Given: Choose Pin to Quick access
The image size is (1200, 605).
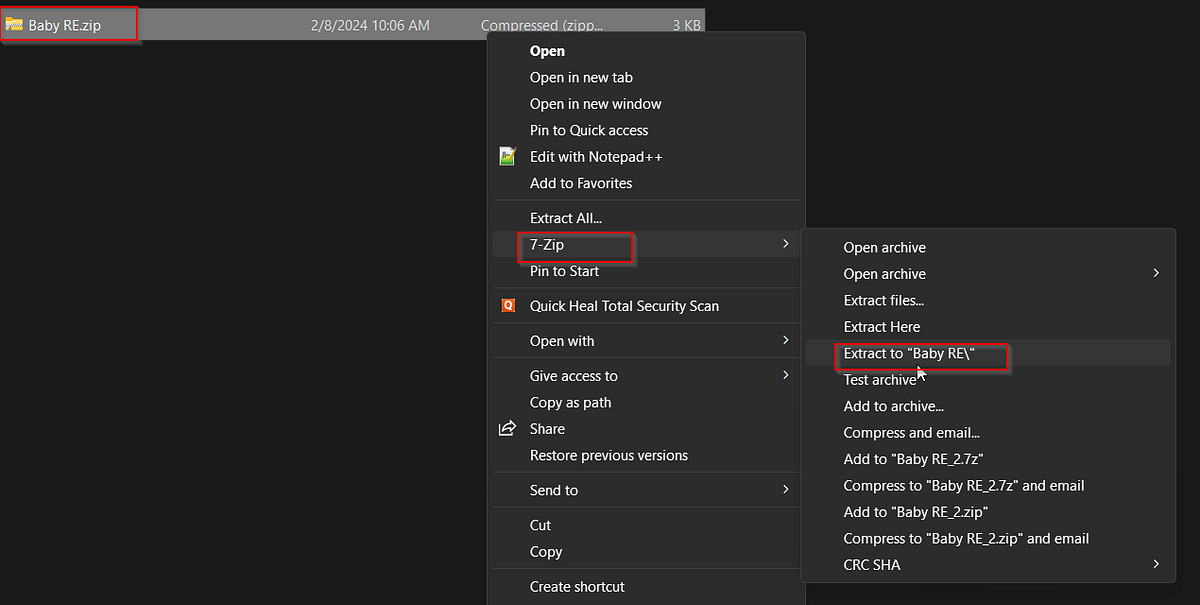Looking at the screenshot, I should 589,130.
